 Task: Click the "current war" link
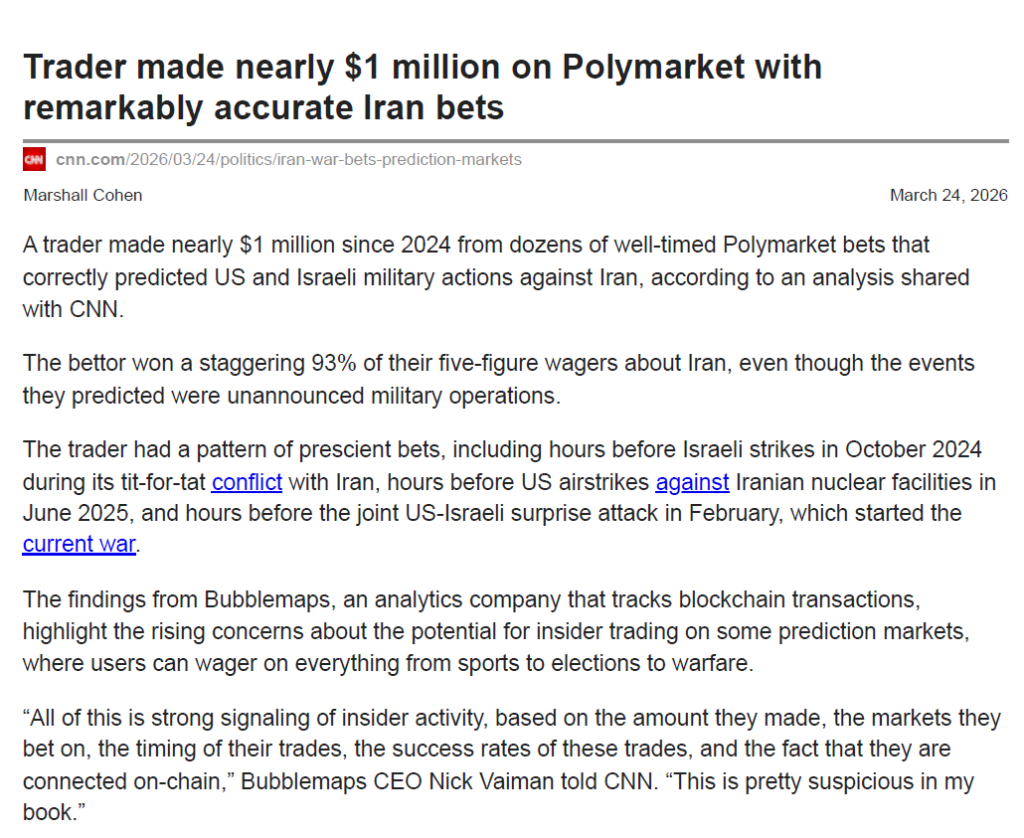79,546
